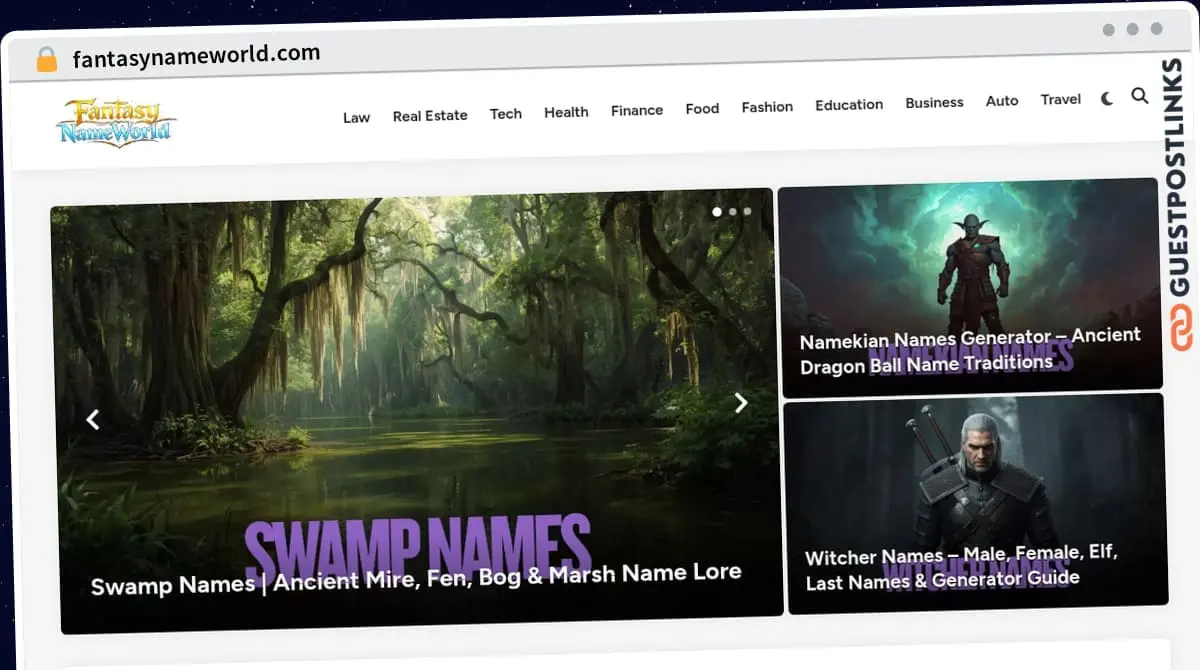Open Namekian Names Generator article link
The width and height of the screenshot is (1200, 670).
pos(969,350)
